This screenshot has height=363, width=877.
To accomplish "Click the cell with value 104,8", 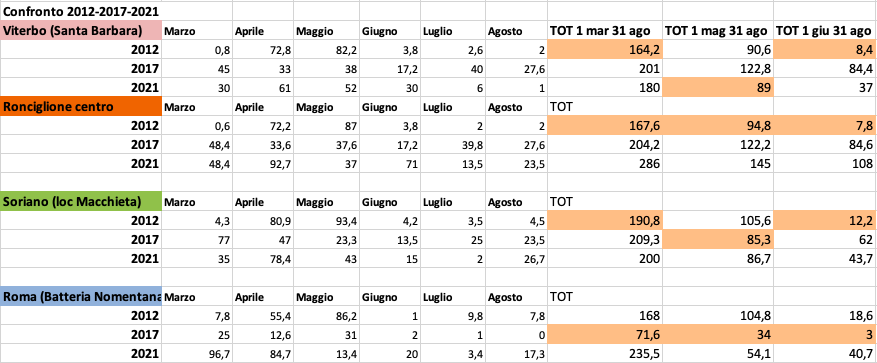I will click(718, 316).
